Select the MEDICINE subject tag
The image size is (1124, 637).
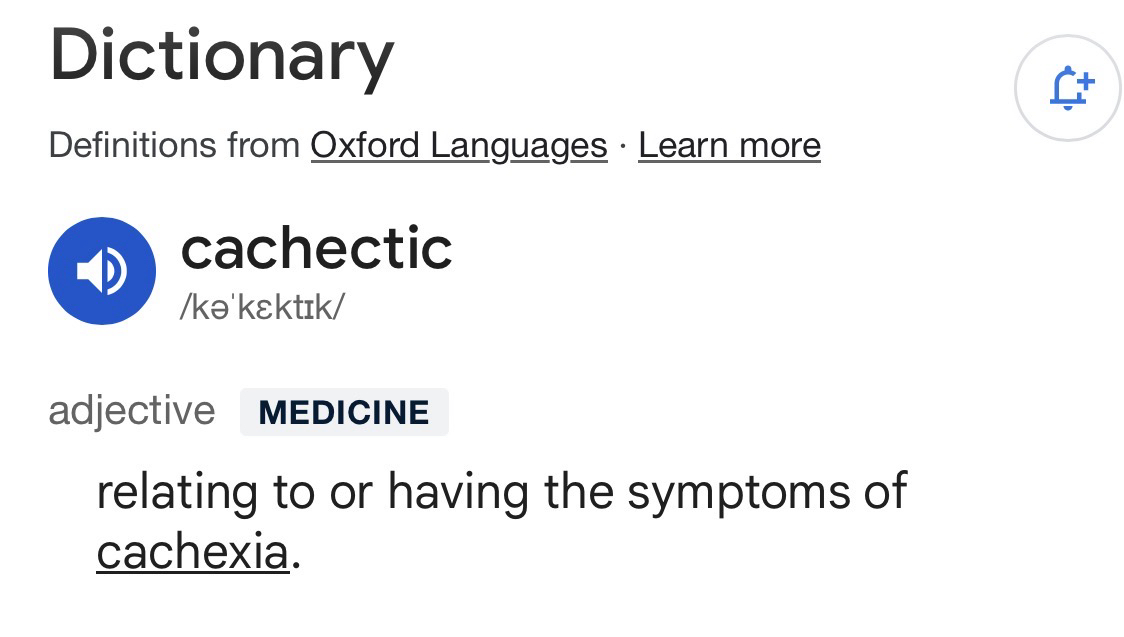point(344,412)
